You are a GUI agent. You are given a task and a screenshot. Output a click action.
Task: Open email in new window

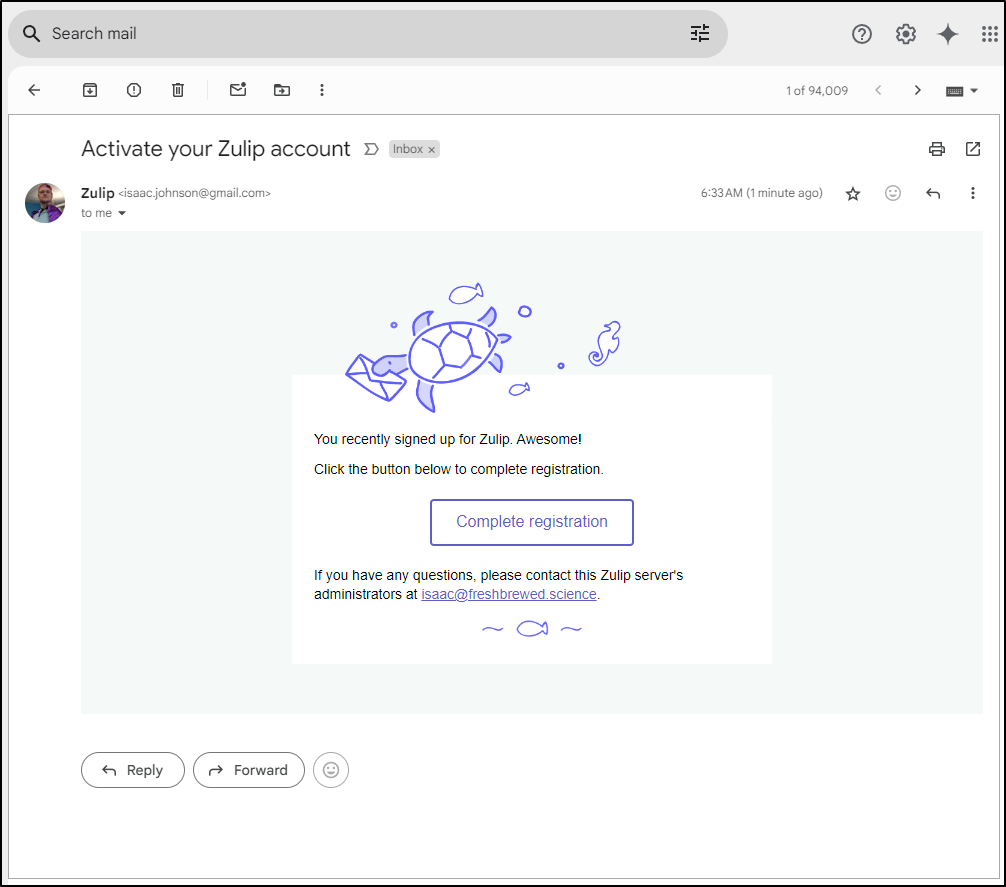pyautogui.click(x=973, y=149)
